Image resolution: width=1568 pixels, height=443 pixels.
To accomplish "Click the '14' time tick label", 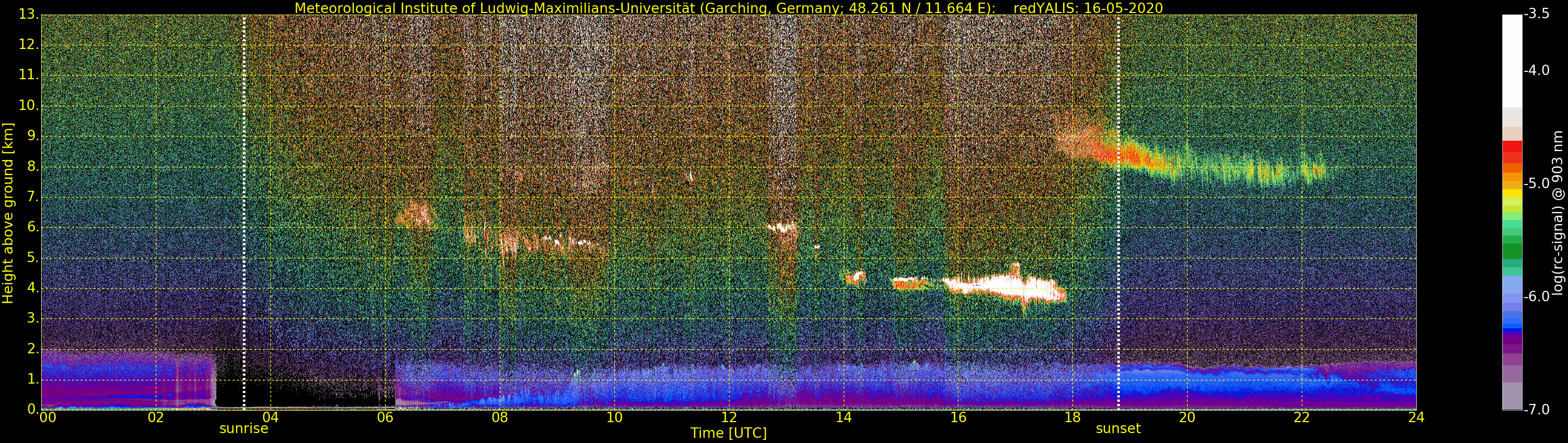I will pyautogui.click(x=843, y=417).
